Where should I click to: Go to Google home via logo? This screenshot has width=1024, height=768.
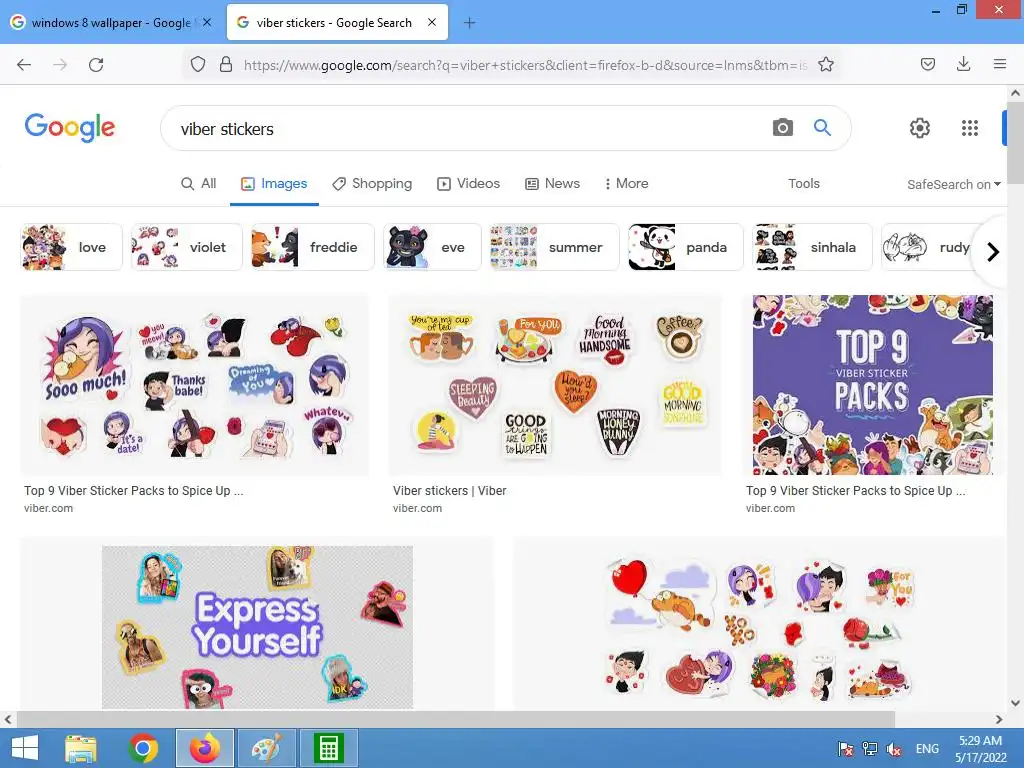(70, 127)
